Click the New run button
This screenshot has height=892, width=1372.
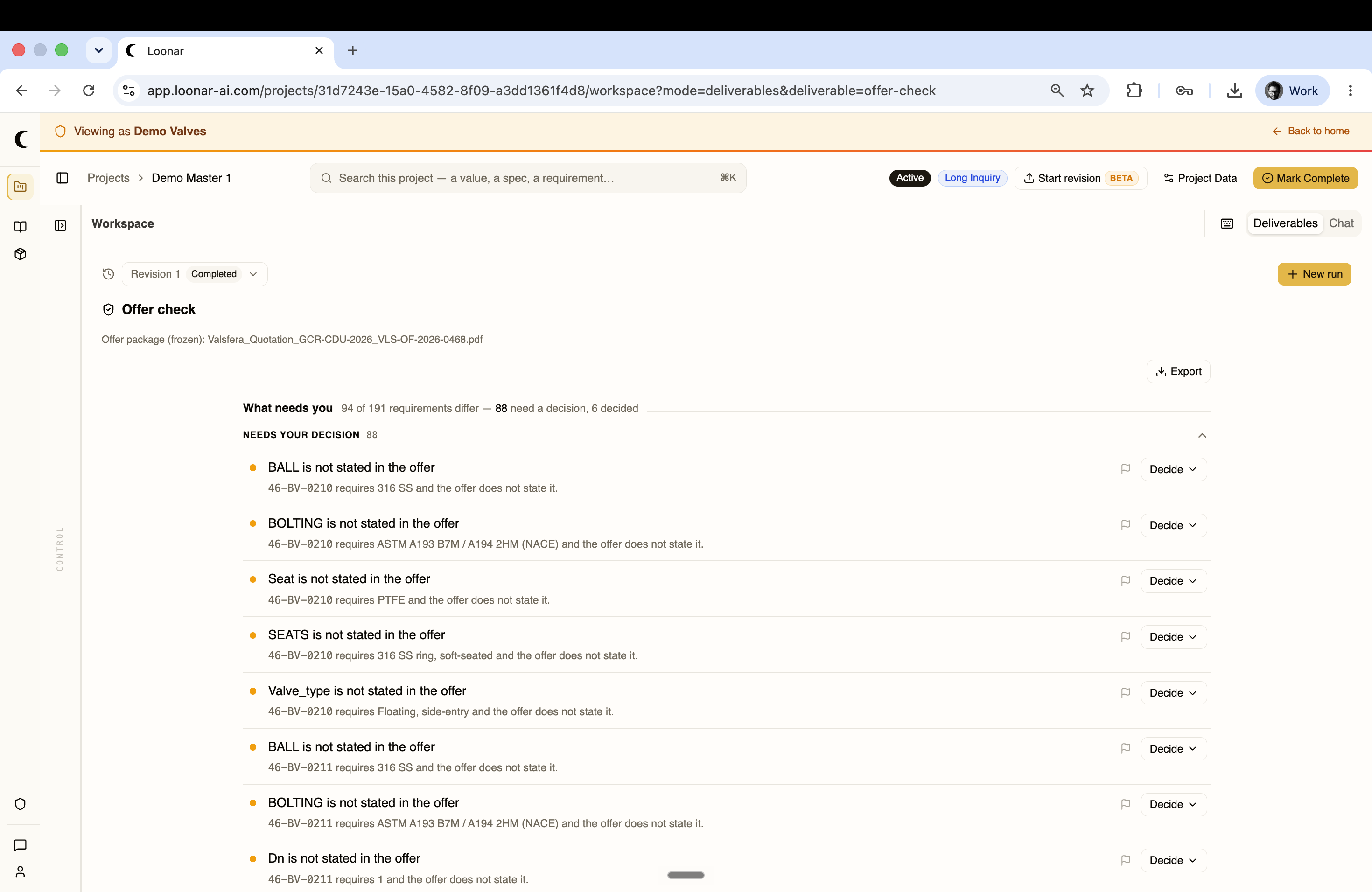(1314, 274)
